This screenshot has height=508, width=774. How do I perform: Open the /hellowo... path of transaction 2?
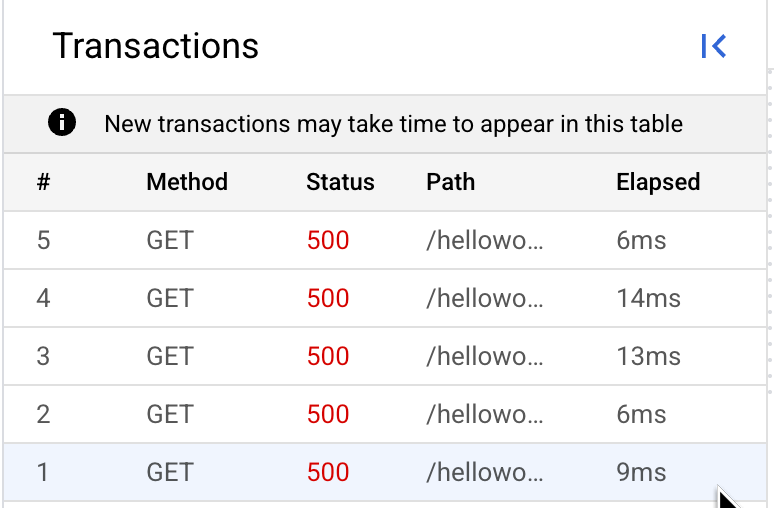[x=485, y=414]
